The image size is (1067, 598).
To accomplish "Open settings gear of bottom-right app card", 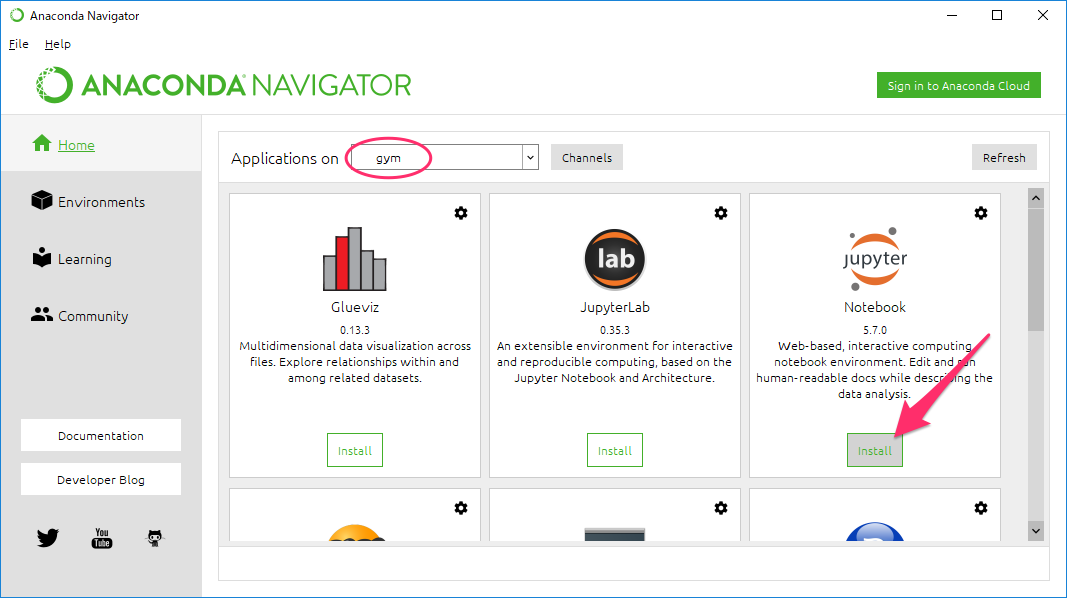I will [981, 508].
